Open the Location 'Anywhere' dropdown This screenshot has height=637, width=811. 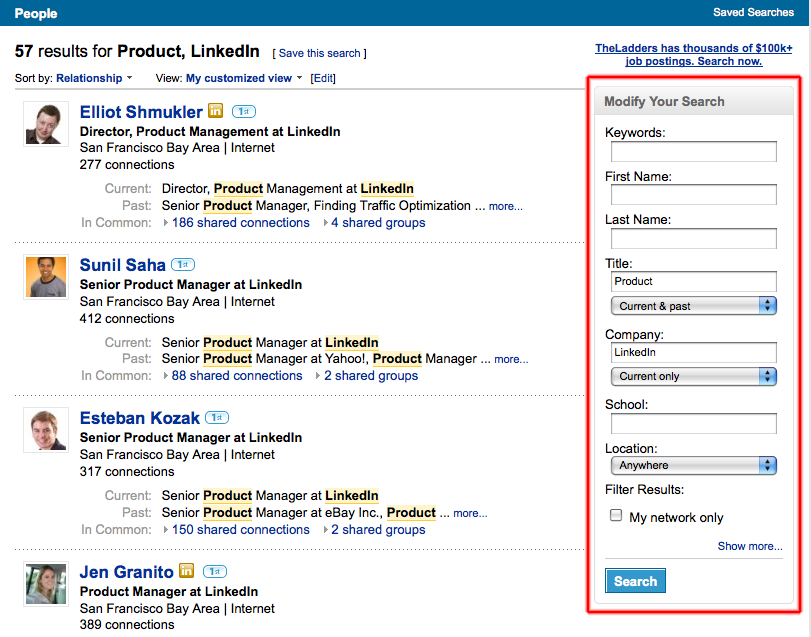pyautogui.click(x=693, y=465)
